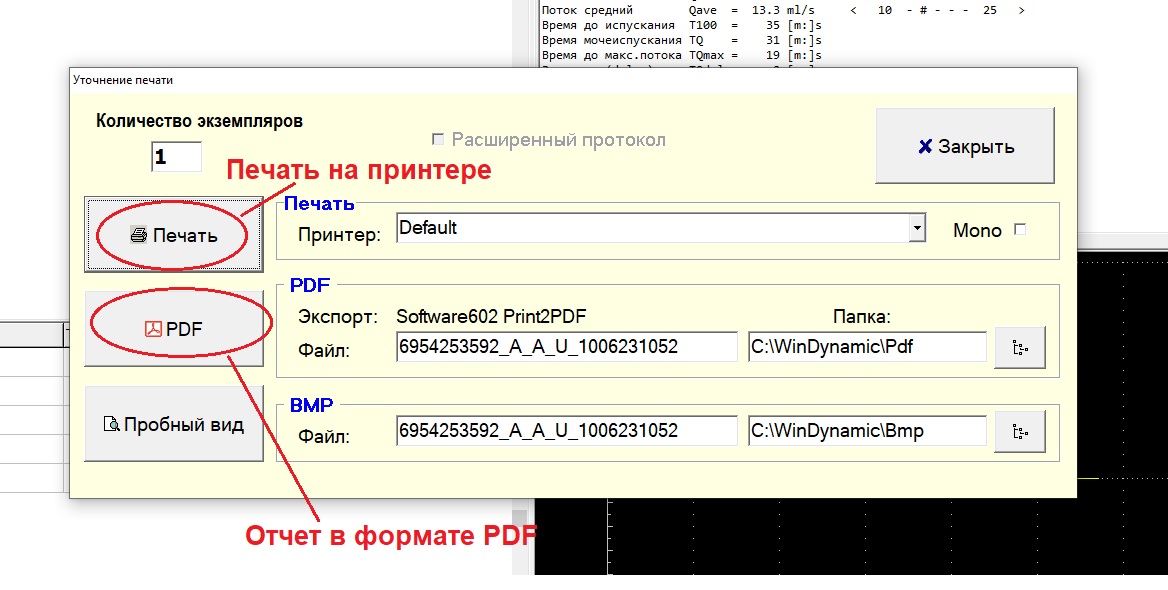The height and width of the screenshot is (590, 1168).
Task: Click the Software602 Print2PDF export label
Action: (491, 317)
